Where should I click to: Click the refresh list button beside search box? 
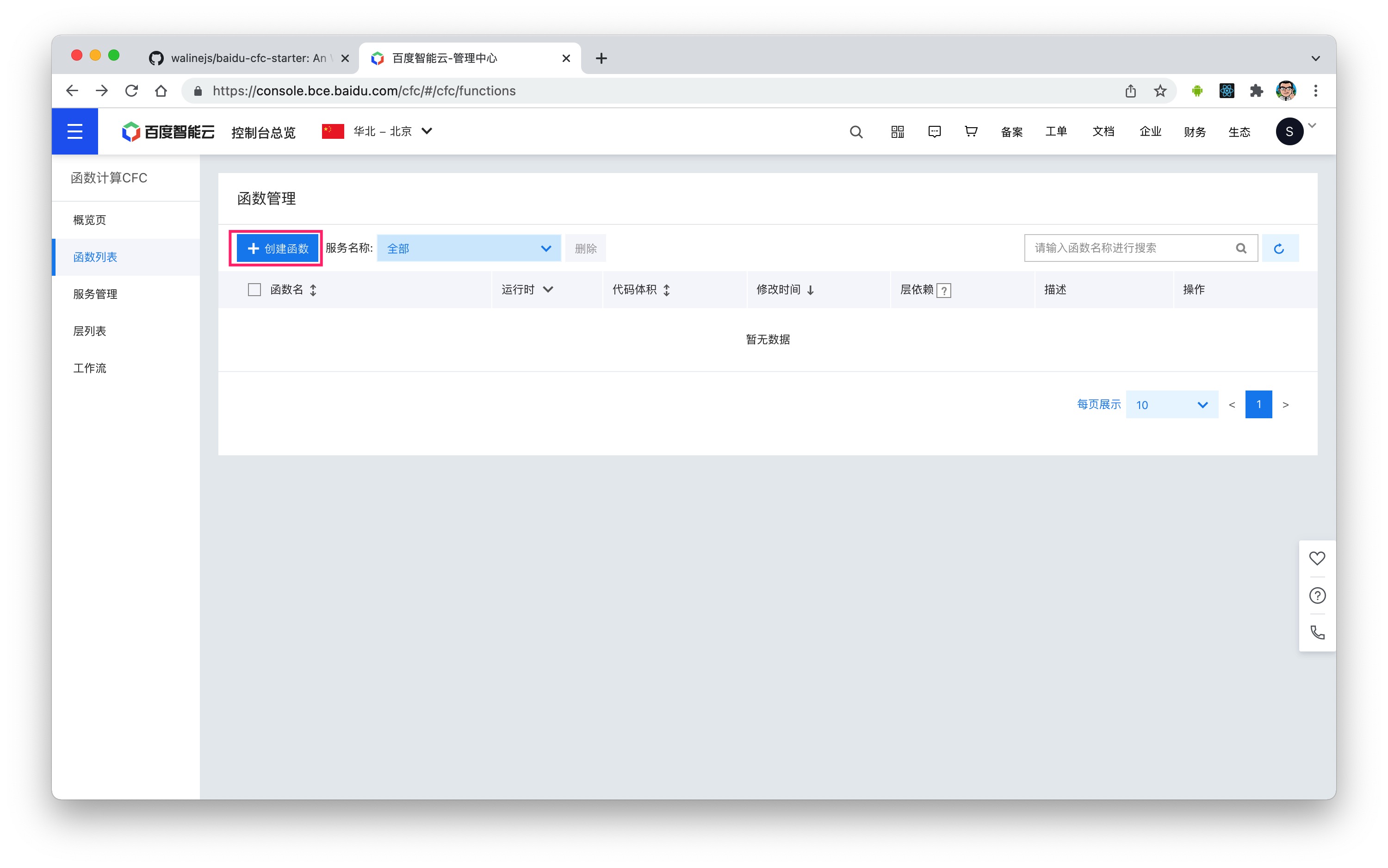(1279, 248)
